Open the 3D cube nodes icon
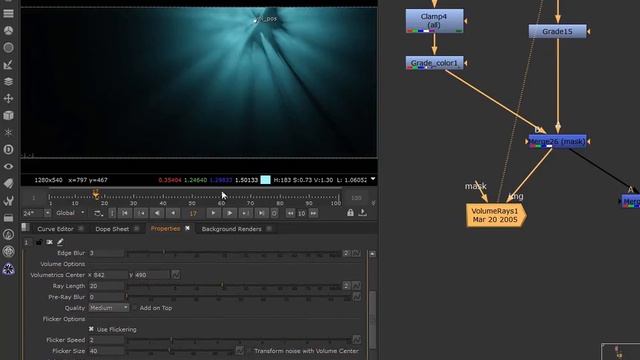 point(8,116)
